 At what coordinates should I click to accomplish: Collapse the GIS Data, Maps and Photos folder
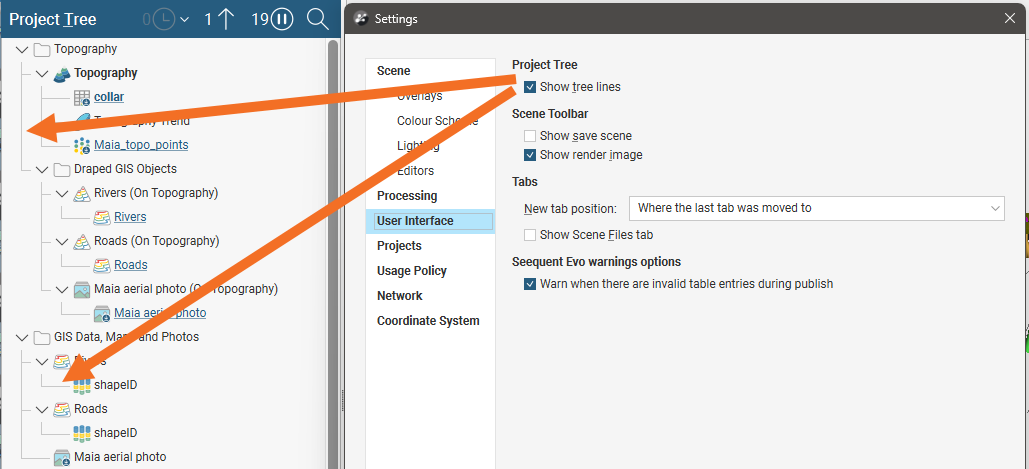[22, 337]
